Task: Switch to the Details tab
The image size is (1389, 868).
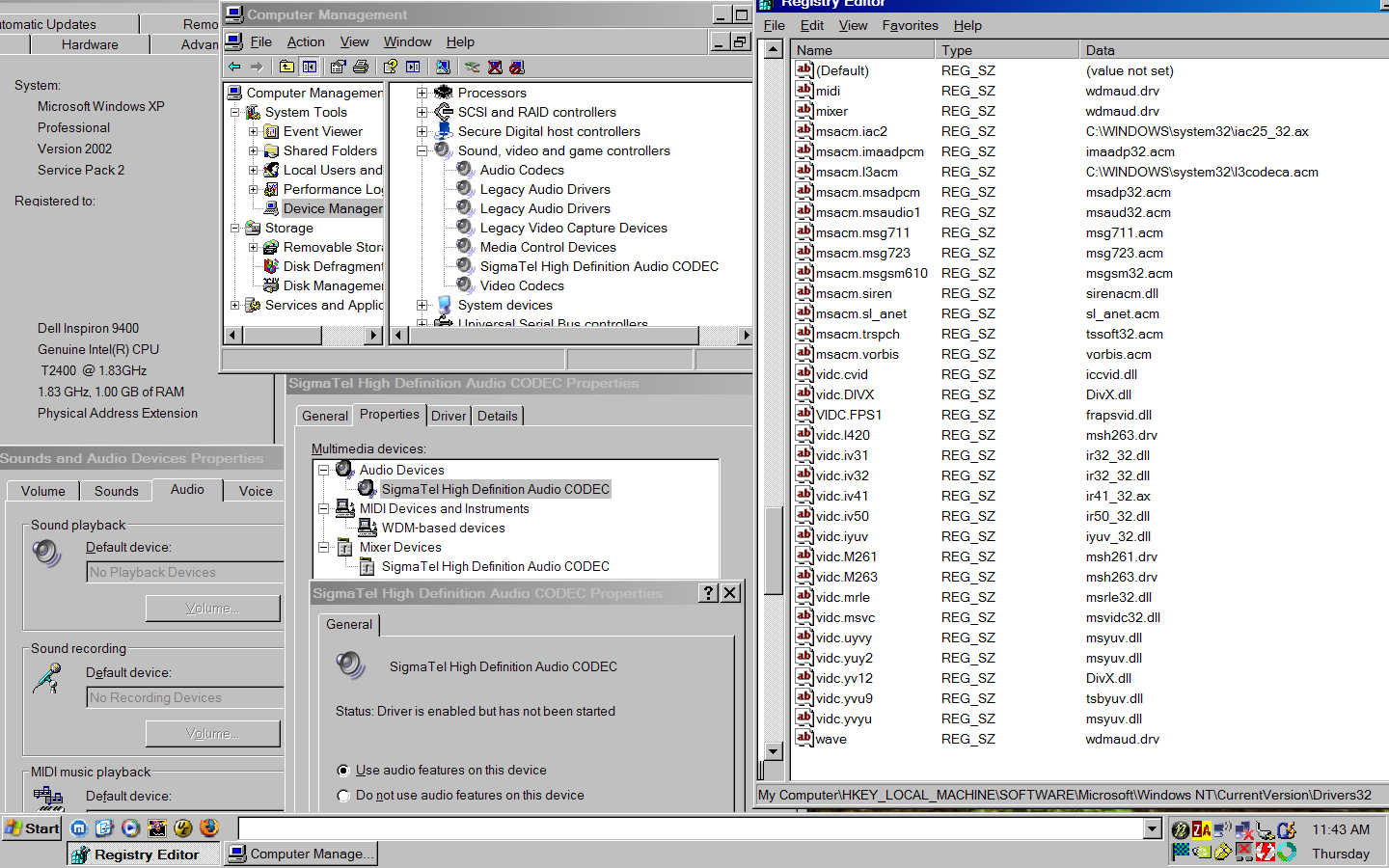Action: (498, 416)
